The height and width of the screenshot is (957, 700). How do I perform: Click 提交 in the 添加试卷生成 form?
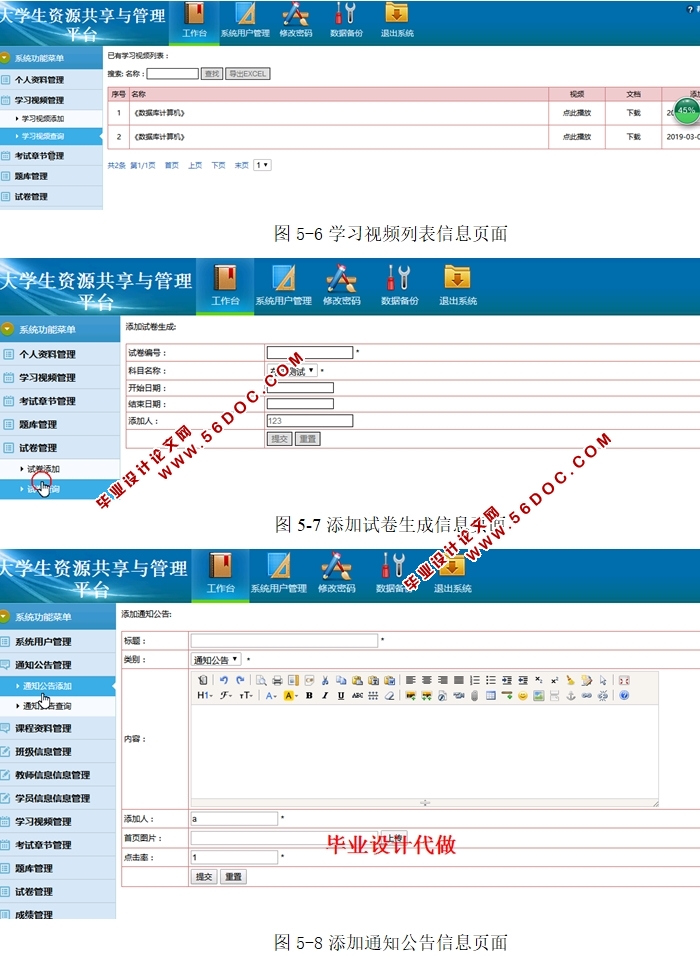(x=280, y=439)
